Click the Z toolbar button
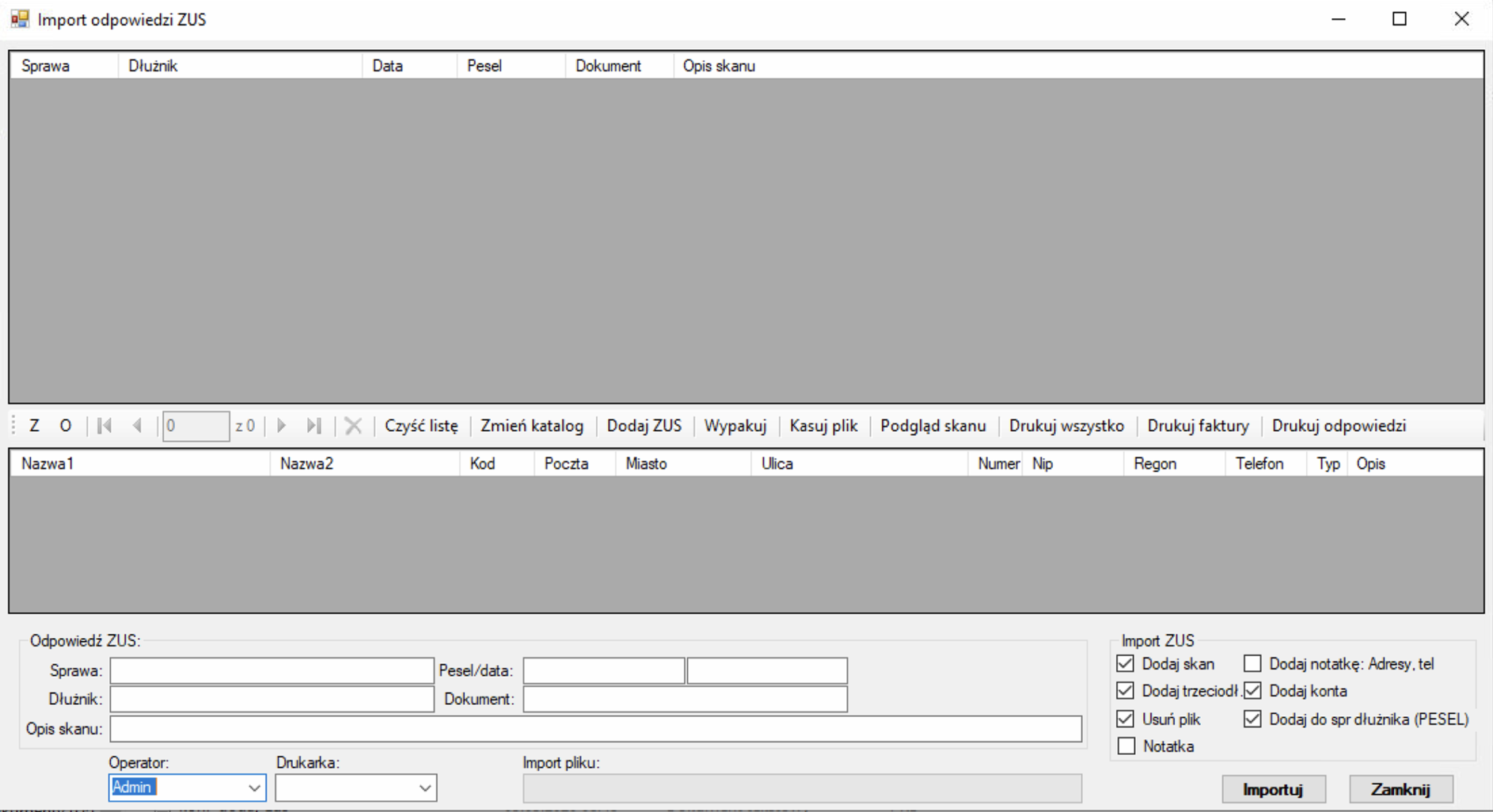The image size is (1493, 812). point(34,426)
